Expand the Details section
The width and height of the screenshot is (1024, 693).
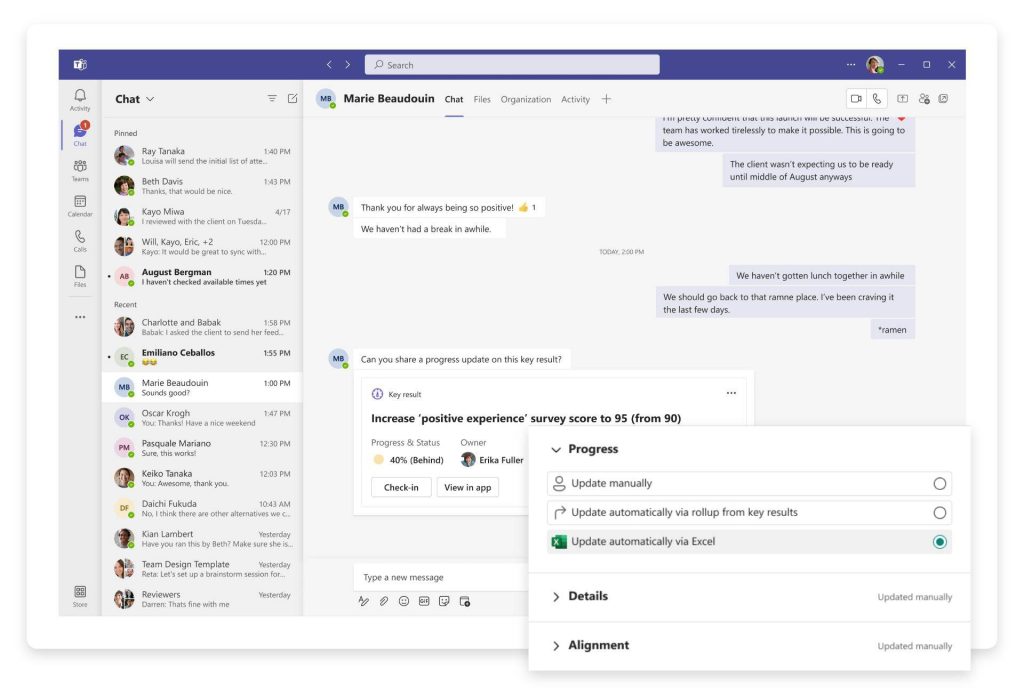(556, 596)
